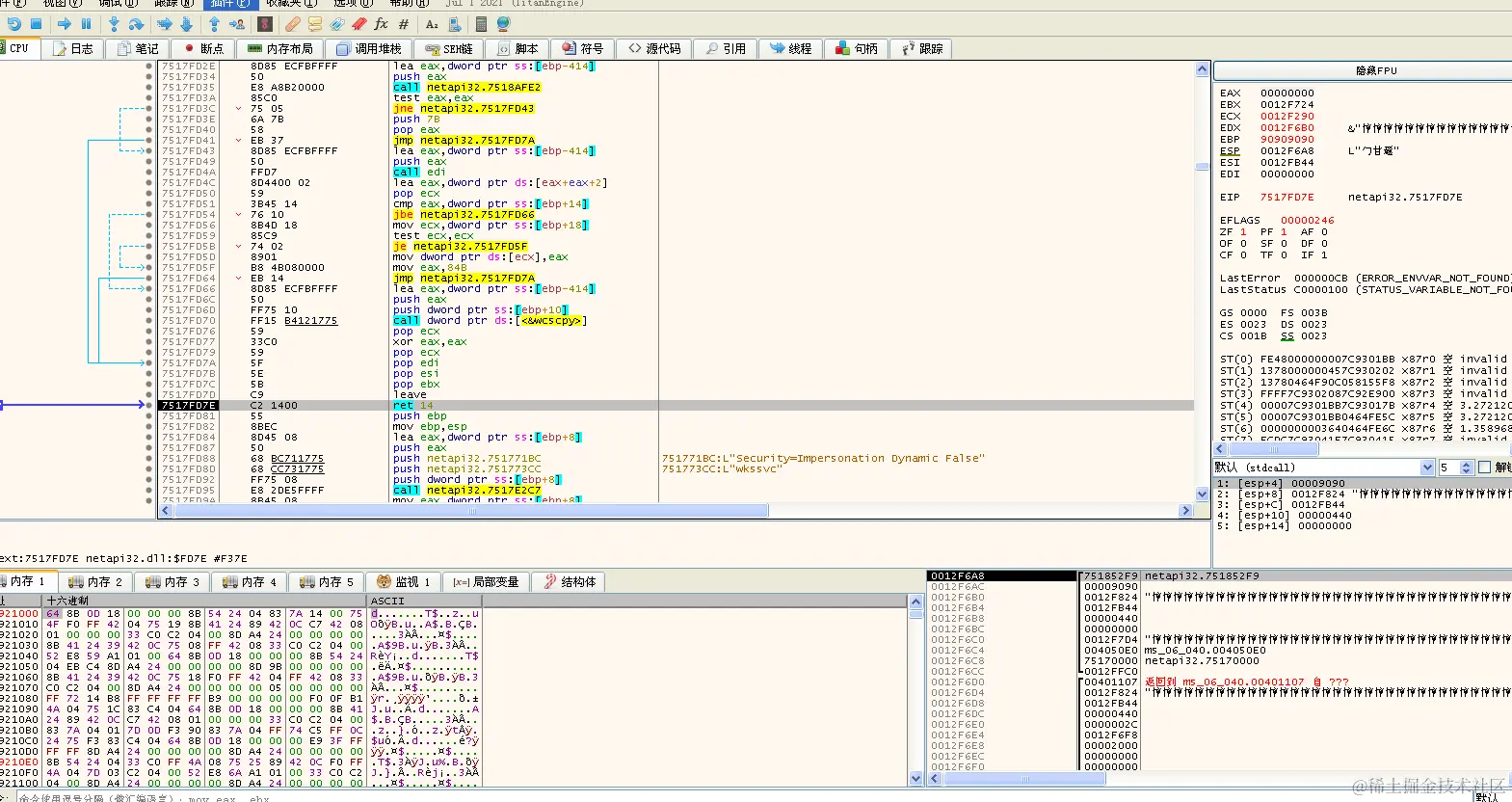Toggle breakpoint bullet at address 7517FD95
This screenshot has width=1512, height=802.
point(148,491)
